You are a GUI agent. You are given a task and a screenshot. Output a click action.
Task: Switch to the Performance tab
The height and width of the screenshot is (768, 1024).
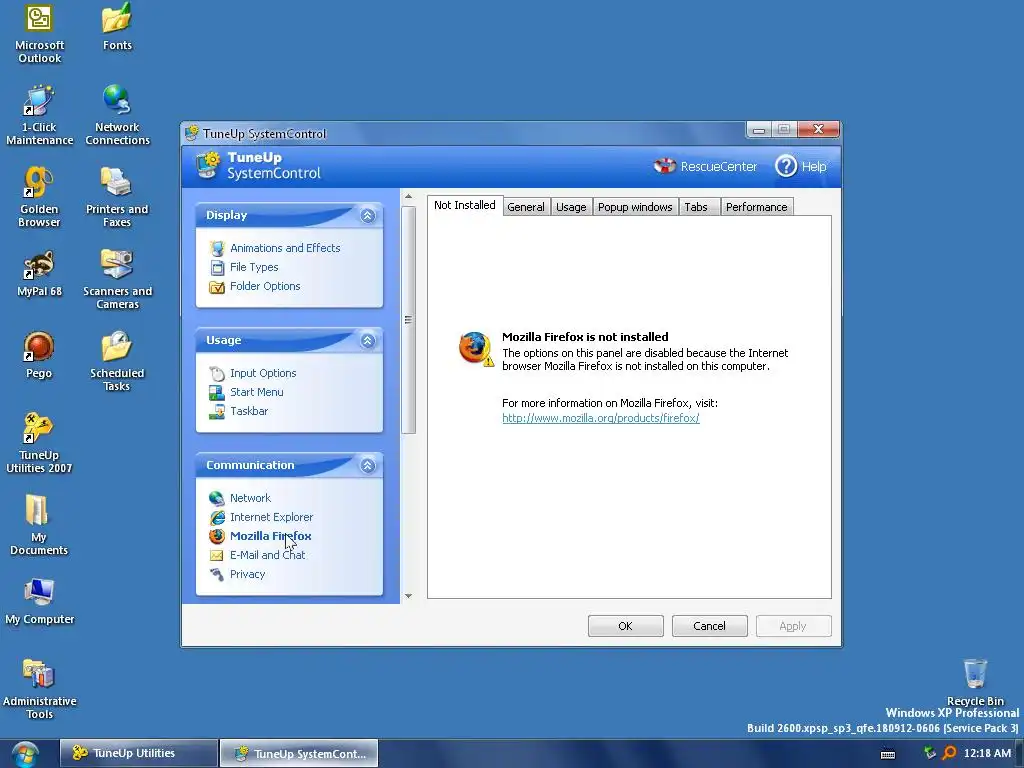(756, 207)
